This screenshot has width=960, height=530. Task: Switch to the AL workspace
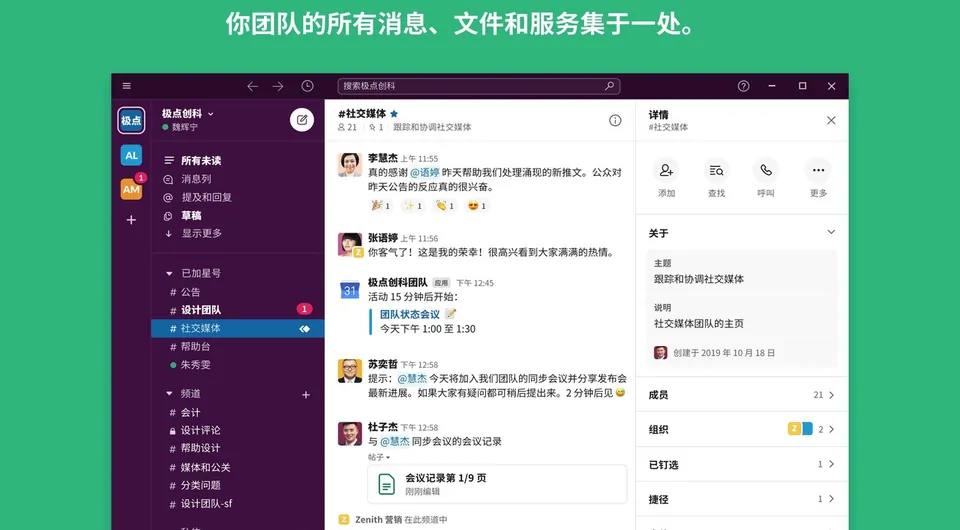point(131,155)
